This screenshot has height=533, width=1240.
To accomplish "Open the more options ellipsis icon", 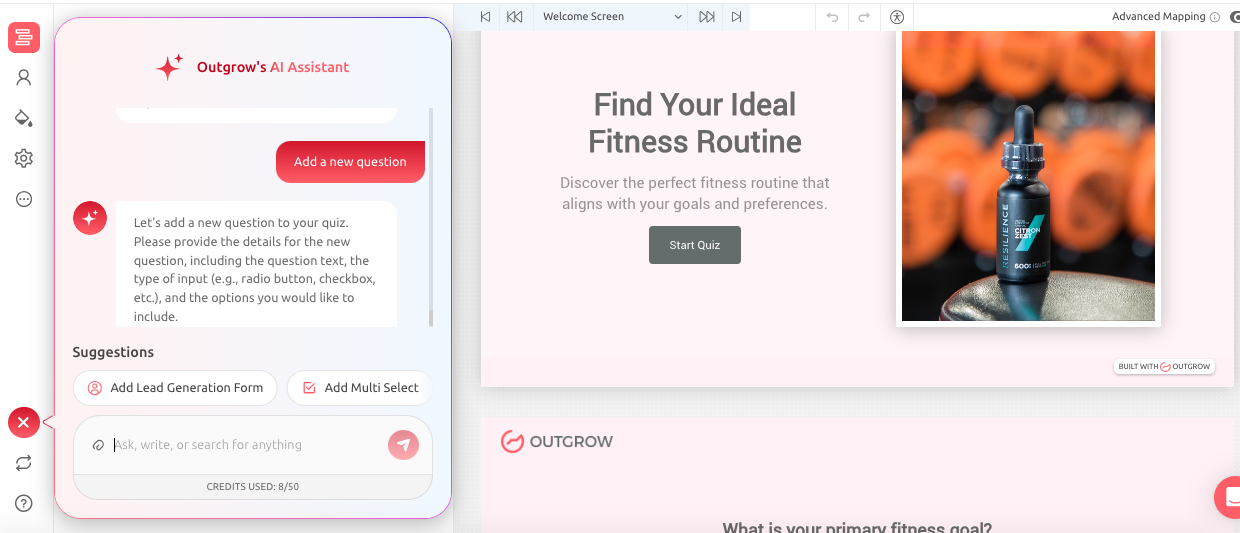I will (24, 199).
